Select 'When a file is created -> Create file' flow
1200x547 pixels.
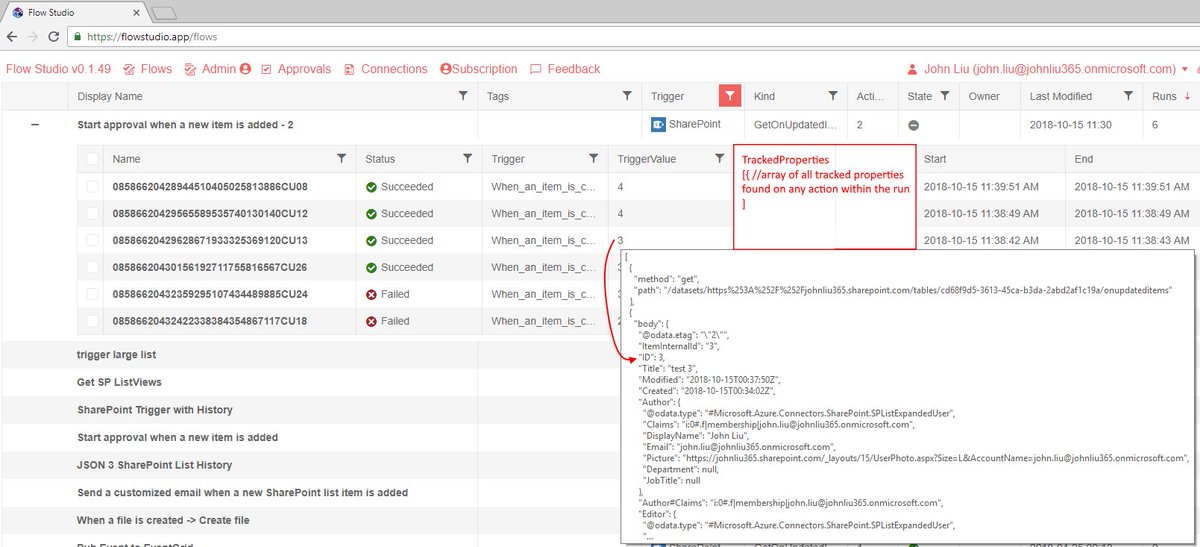click(164, 520)
